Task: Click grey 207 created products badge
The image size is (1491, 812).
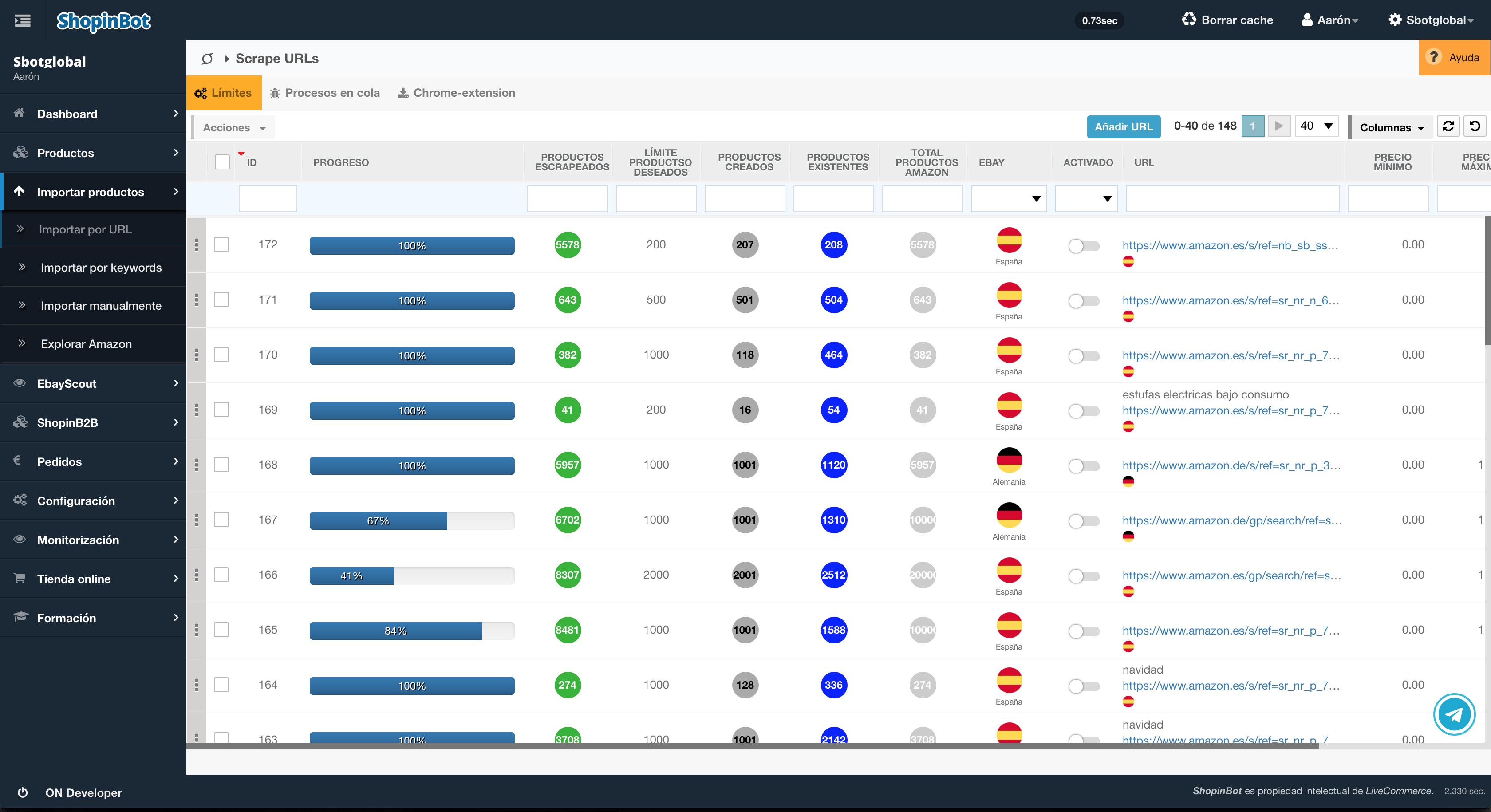Action: coord(745,245)
